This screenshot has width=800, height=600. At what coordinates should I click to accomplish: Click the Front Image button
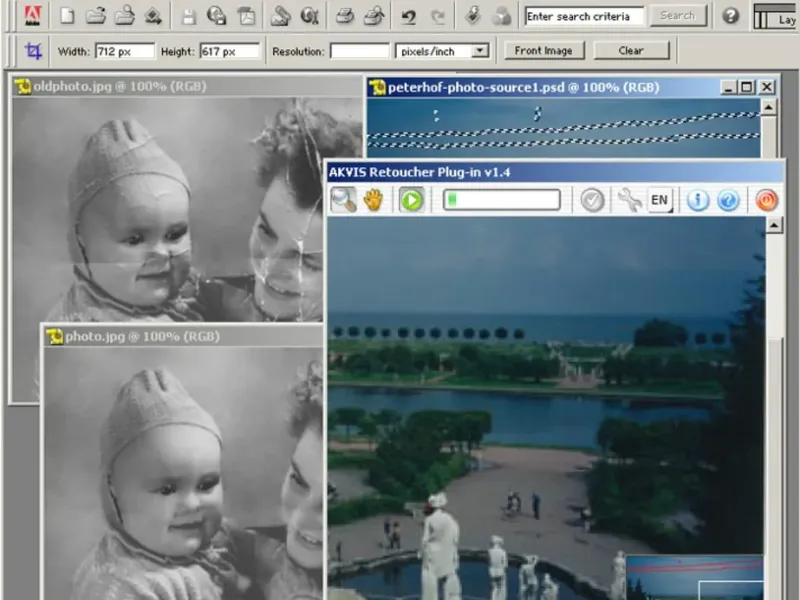[544, 50]
